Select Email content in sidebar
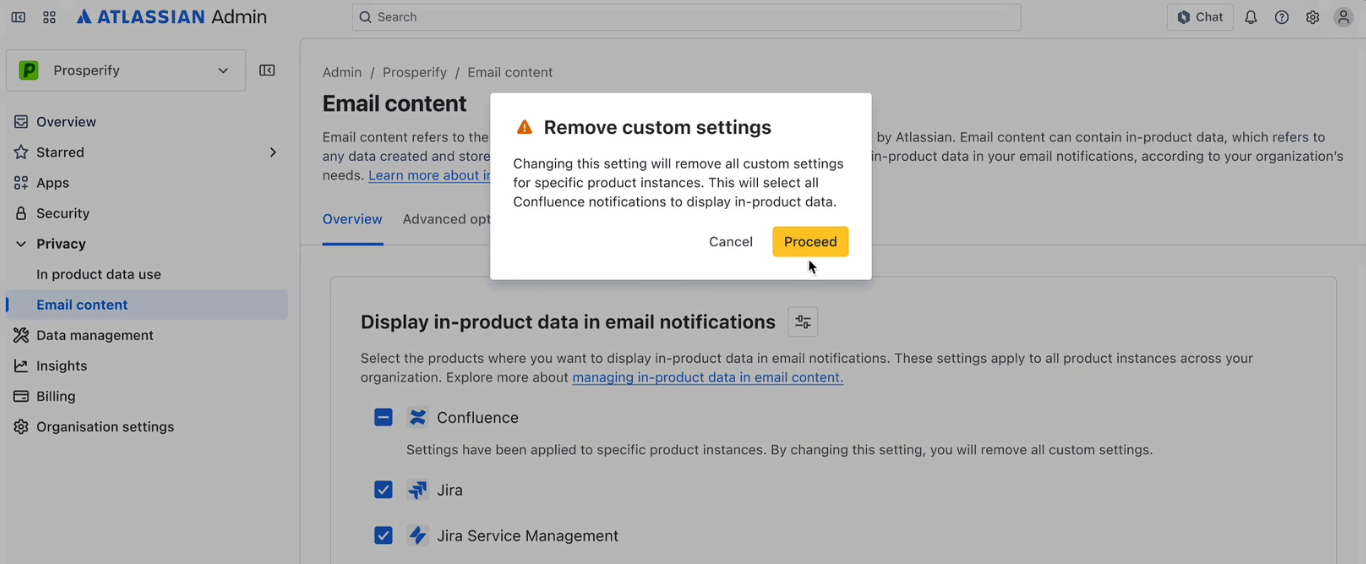This screenshot has height=564, width=1366. coord(147,305)
